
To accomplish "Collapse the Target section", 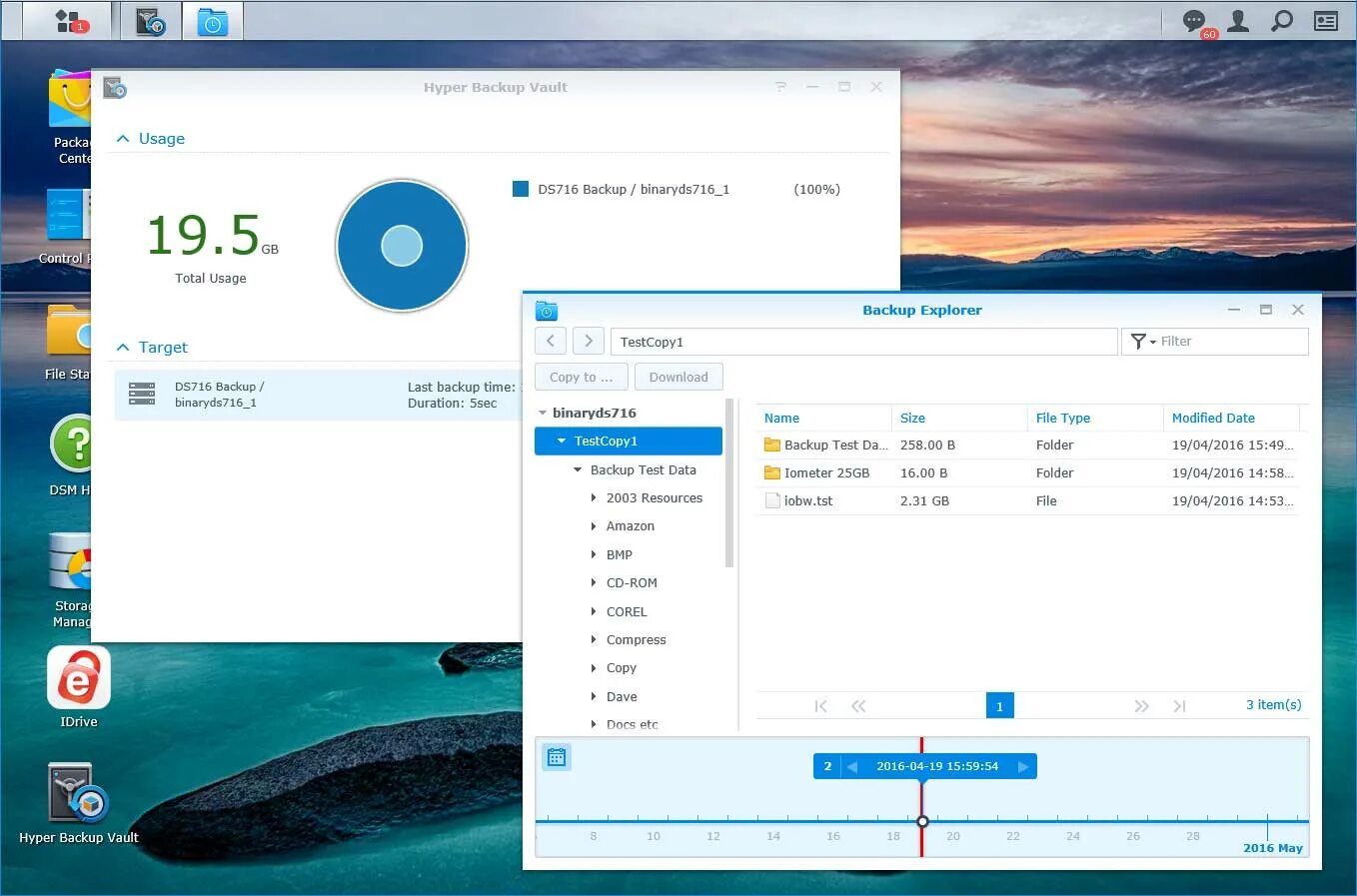I will point(123,348).
